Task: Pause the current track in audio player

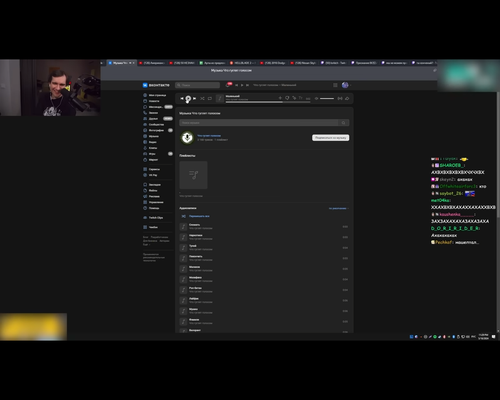Action: pos(188,98)
